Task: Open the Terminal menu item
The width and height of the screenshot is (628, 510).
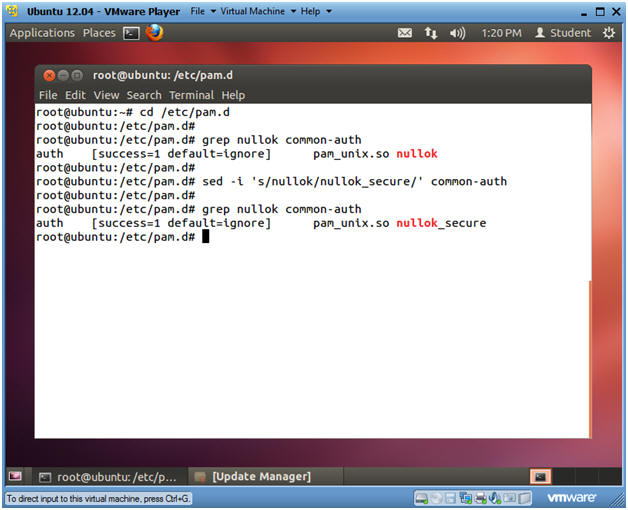Action: pyautogui.click(x=191, y=95)
